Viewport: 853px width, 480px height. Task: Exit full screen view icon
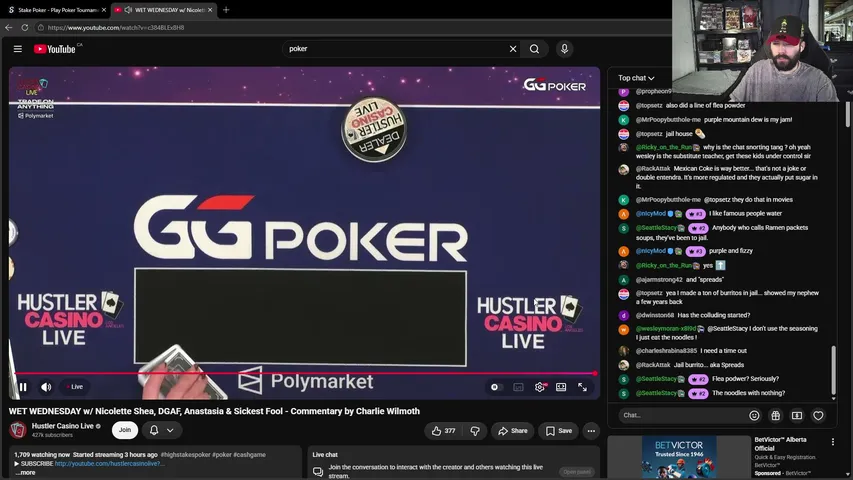(x=582, y=387)
